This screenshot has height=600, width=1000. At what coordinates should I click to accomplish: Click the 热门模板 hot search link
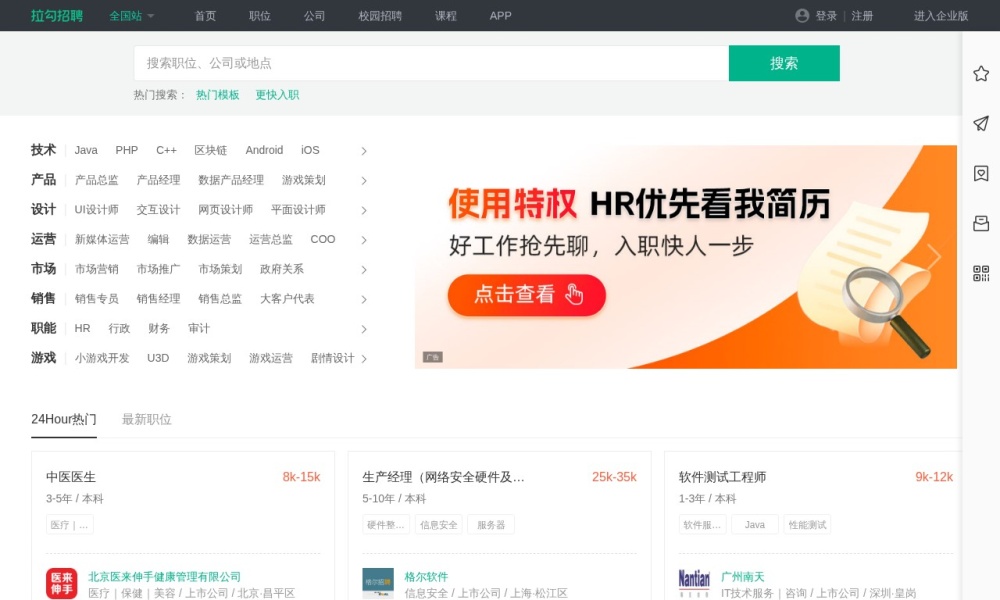(217, 95)
